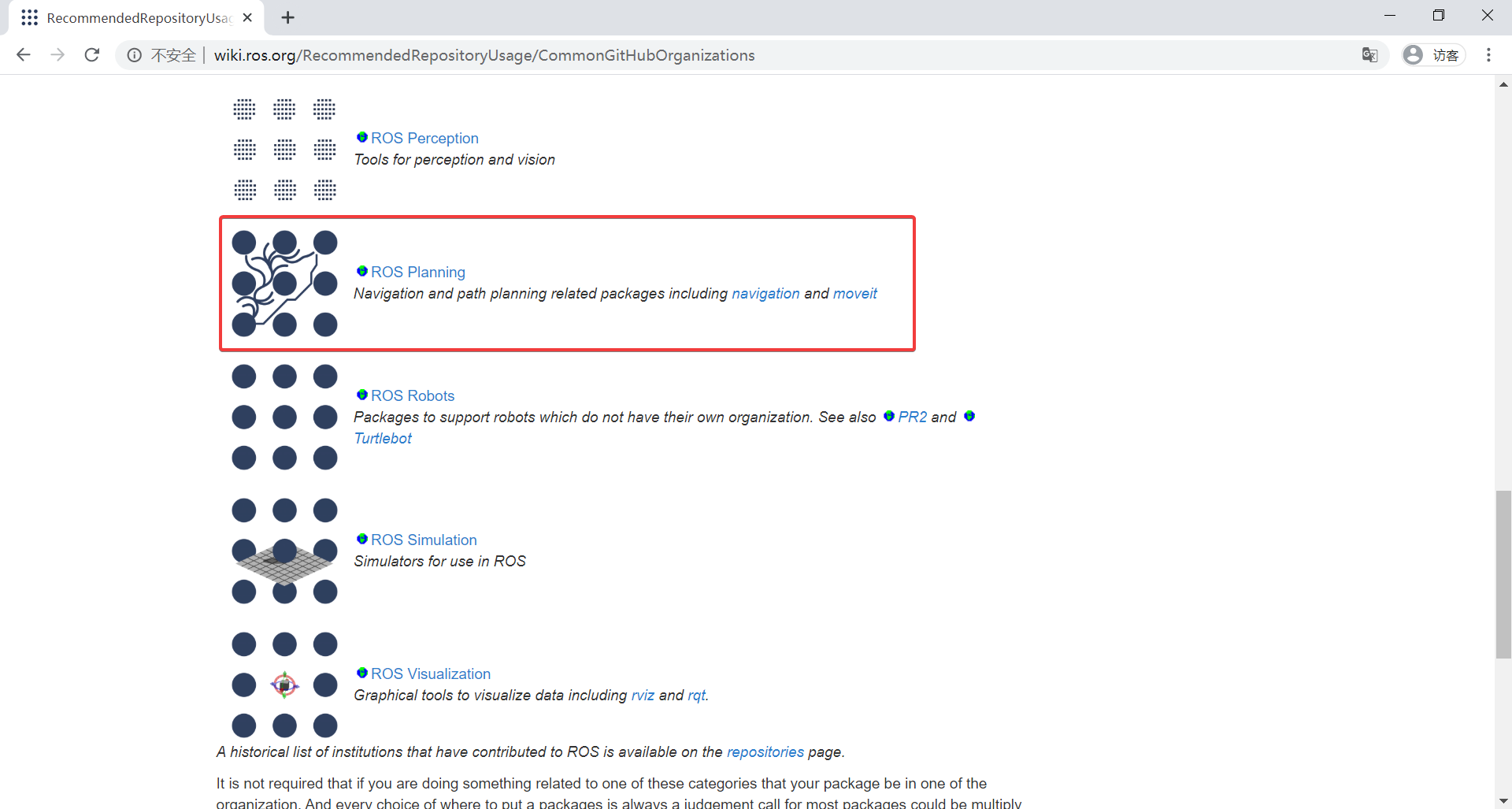This screenshot has height=809, width=1512.
Task: Minimize the browser window
Action: click(x=1390, y=16)
